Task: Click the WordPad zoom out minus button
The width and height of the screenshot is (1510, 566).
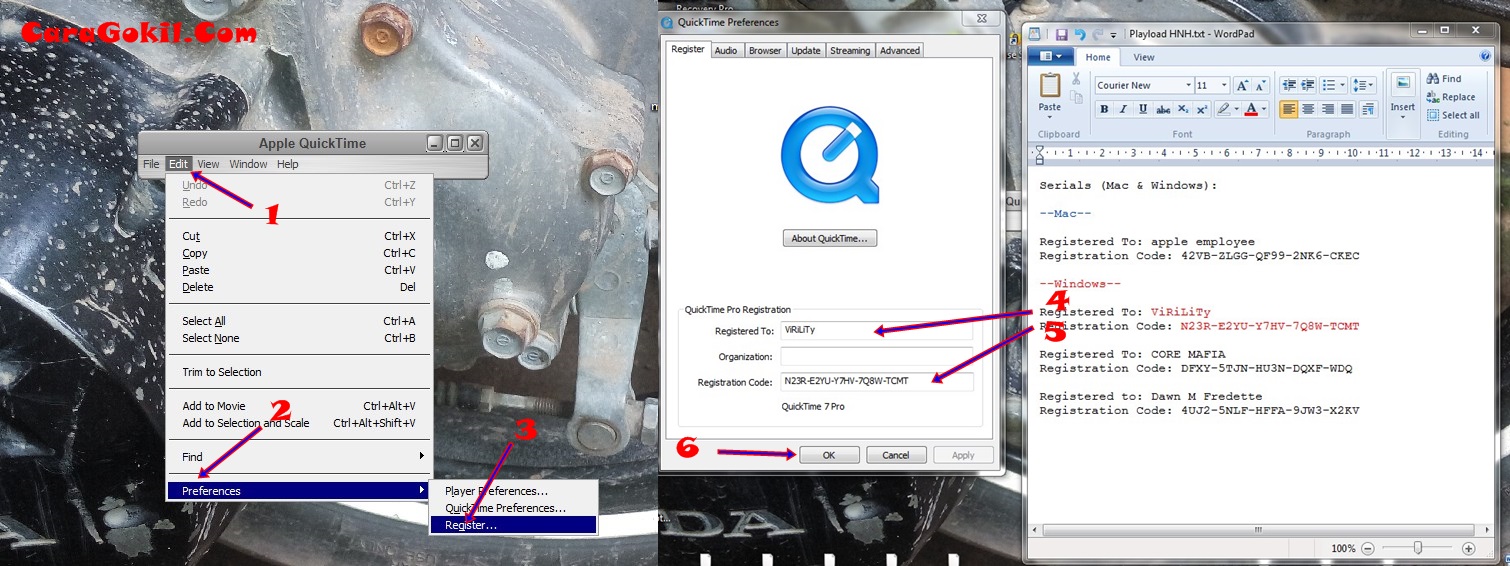Action: (x=1368, y=548)
